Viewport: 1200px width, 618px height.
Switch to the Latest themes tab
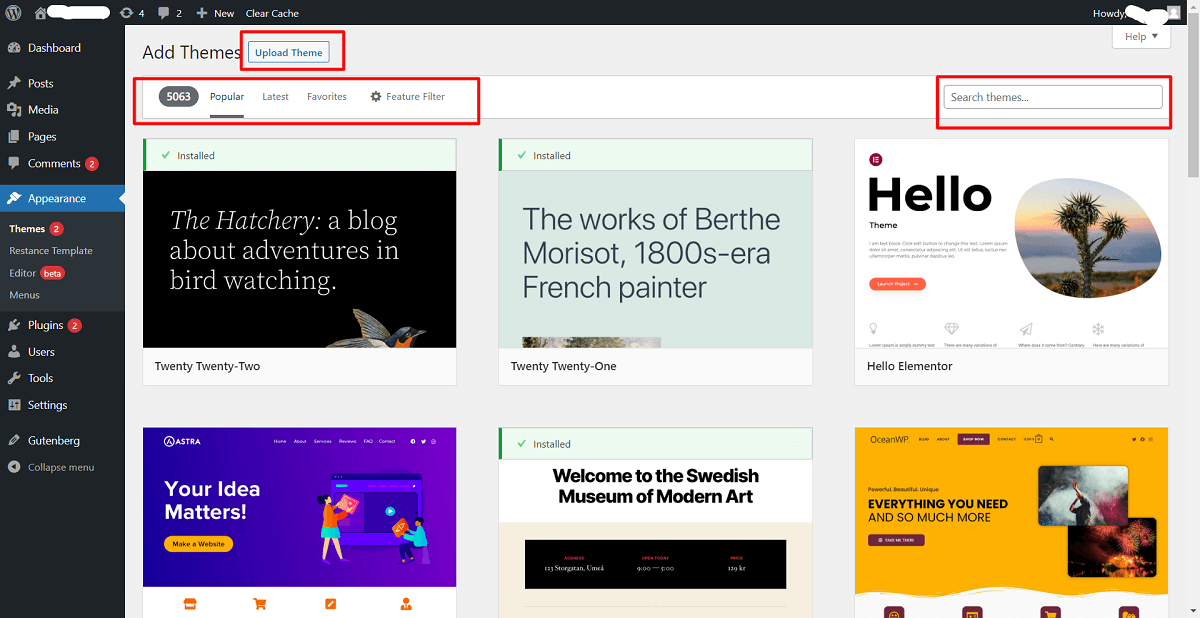tap(275, 96)
